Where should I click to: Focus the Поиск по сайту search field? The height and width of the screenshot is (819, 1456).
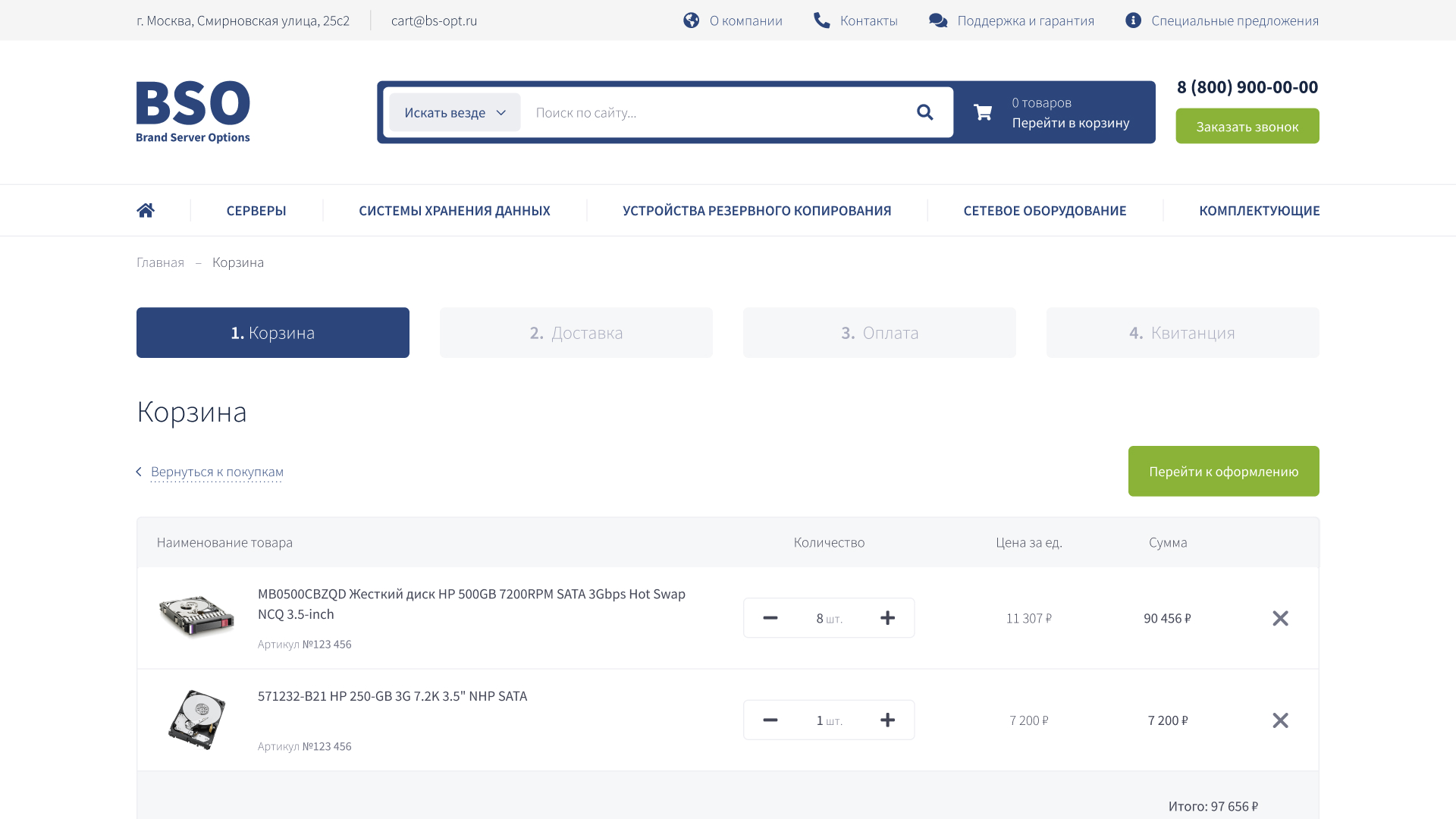click(713, 112)
